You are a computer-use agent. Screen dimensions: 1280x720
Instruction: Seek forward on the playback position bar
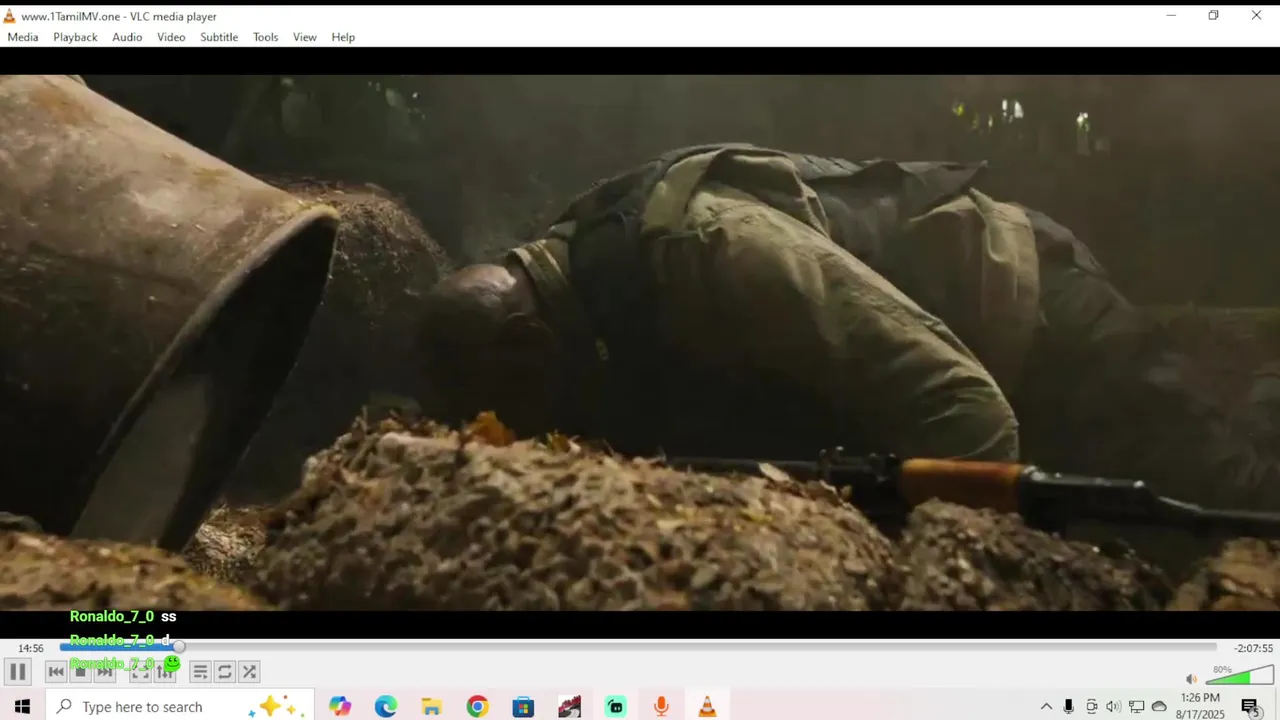pos(638,647)
